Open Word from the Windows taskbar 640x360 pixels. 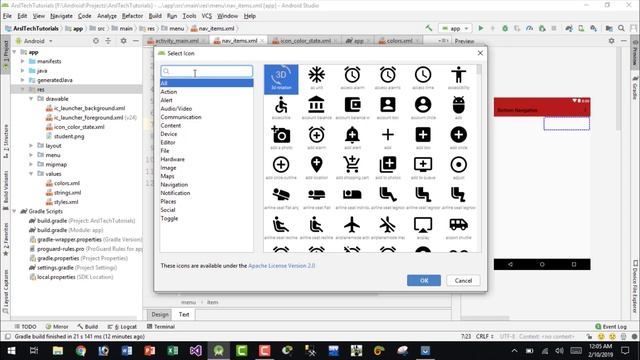point(127,351)
